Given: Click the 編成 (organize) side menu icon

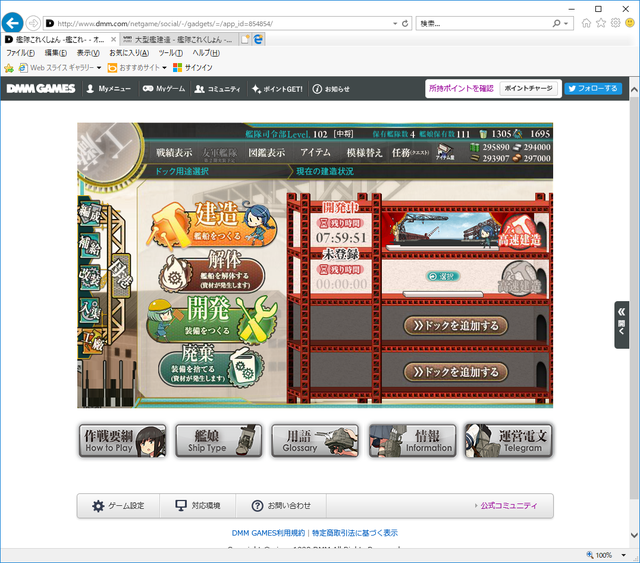Looking at the screenshot, I should [90, 213].
